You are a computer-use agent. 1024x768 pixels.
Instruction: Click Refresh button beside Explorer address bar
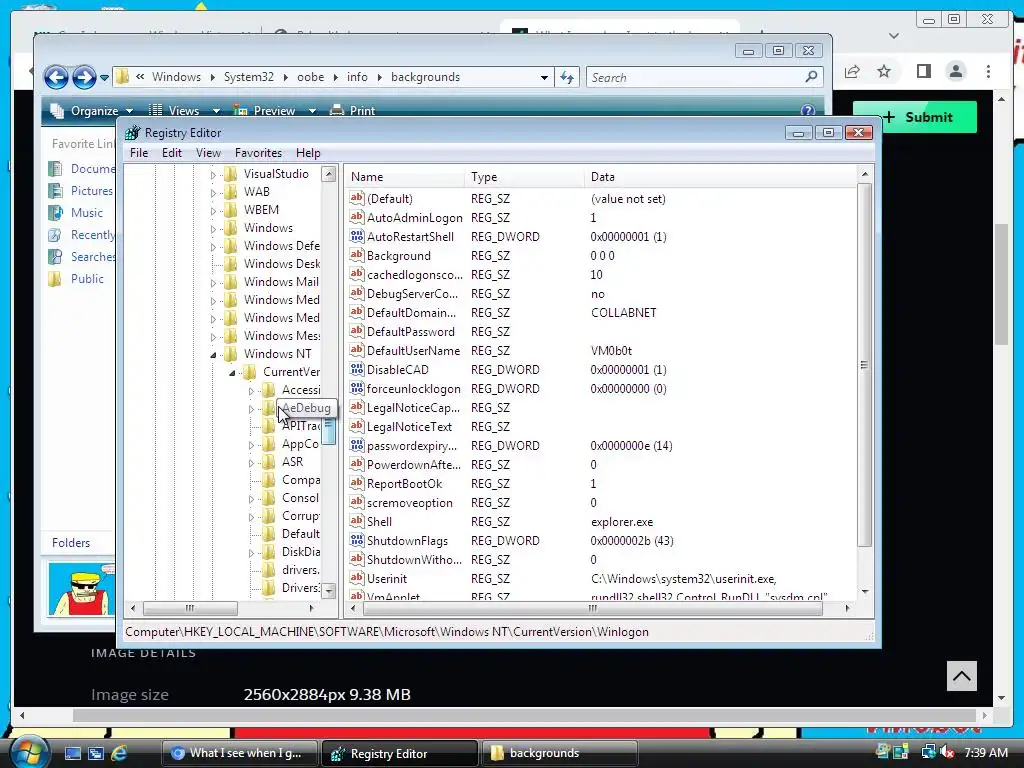(567, 77)
